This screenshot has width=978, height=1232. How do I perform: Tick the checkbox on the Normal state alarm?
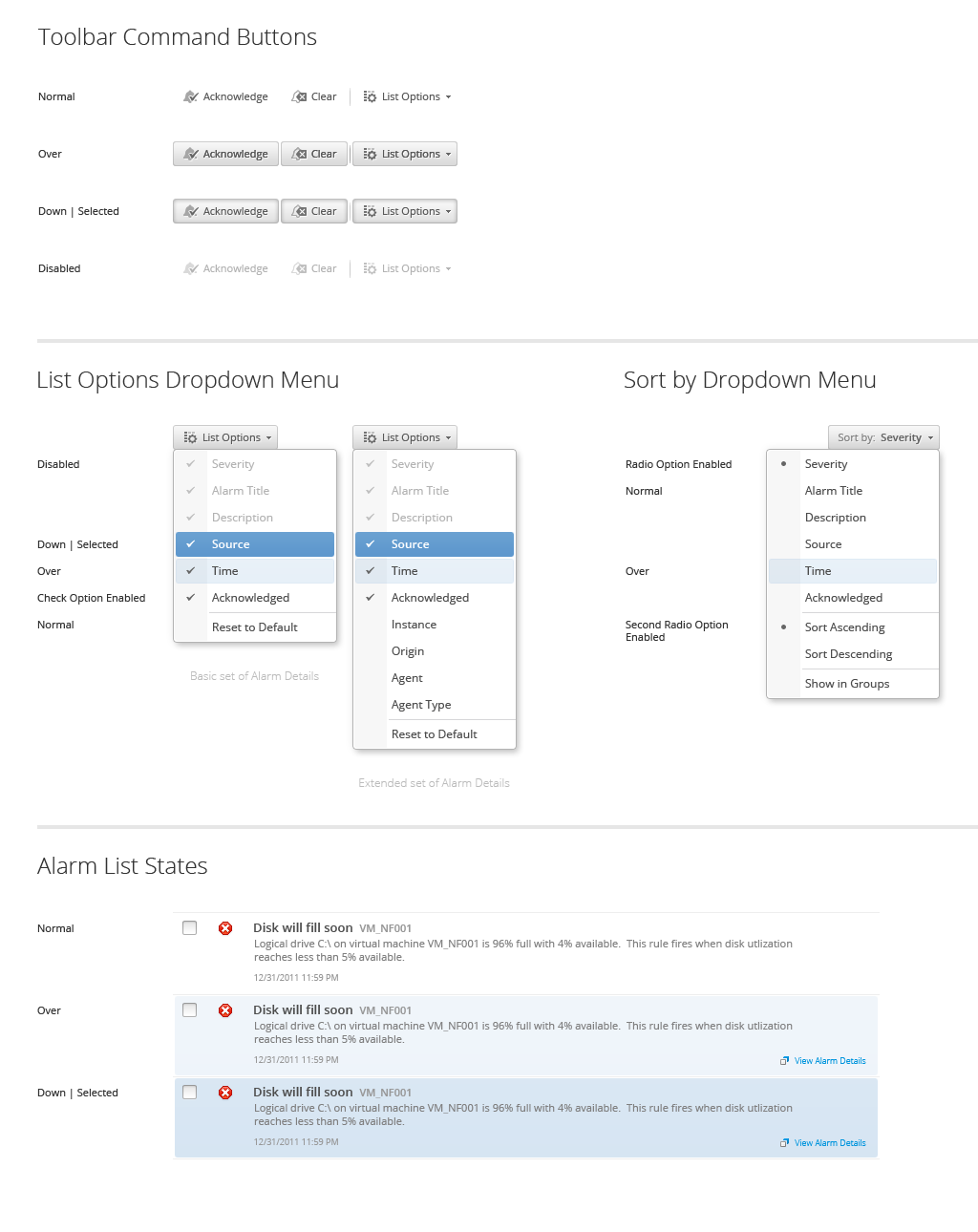190,928
